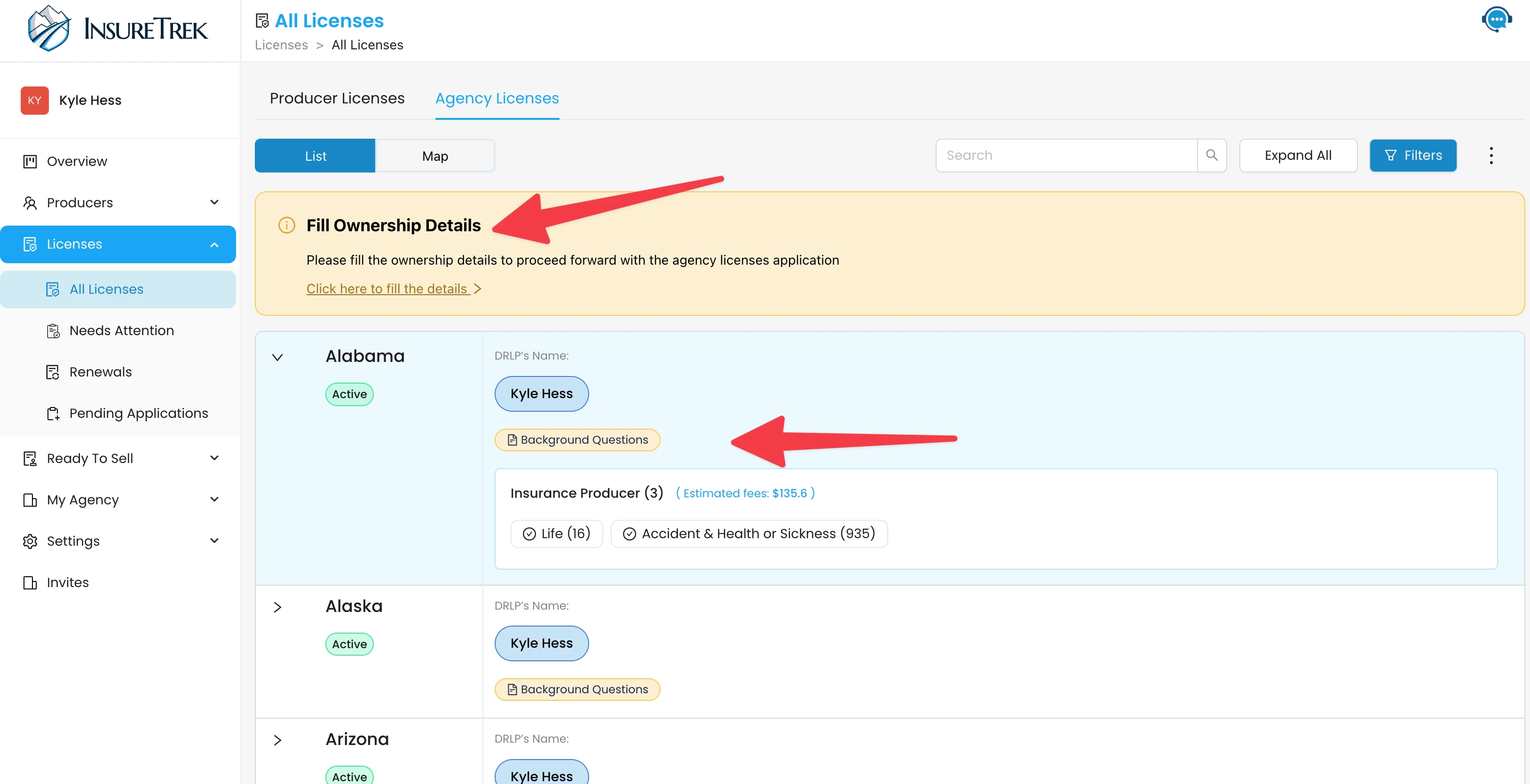Click the InsureTrek logo
The width and height of the screenshot is (1530, 784).
pos(118,29)
